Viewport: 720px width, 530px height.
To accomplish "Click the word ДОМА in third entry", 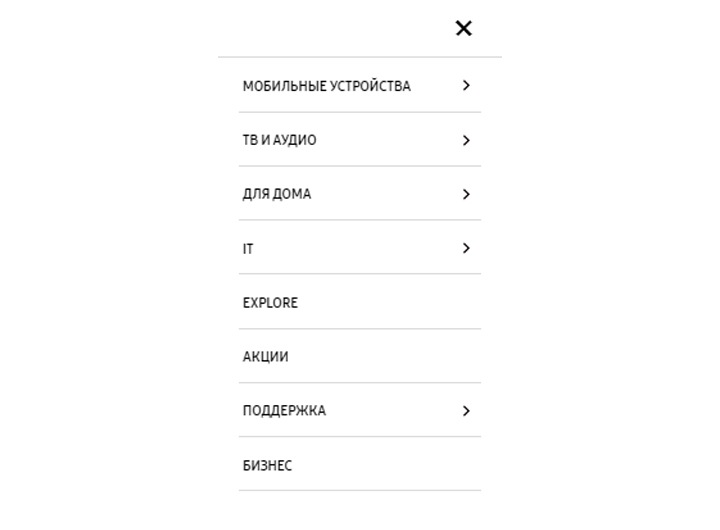I will 292,194.
